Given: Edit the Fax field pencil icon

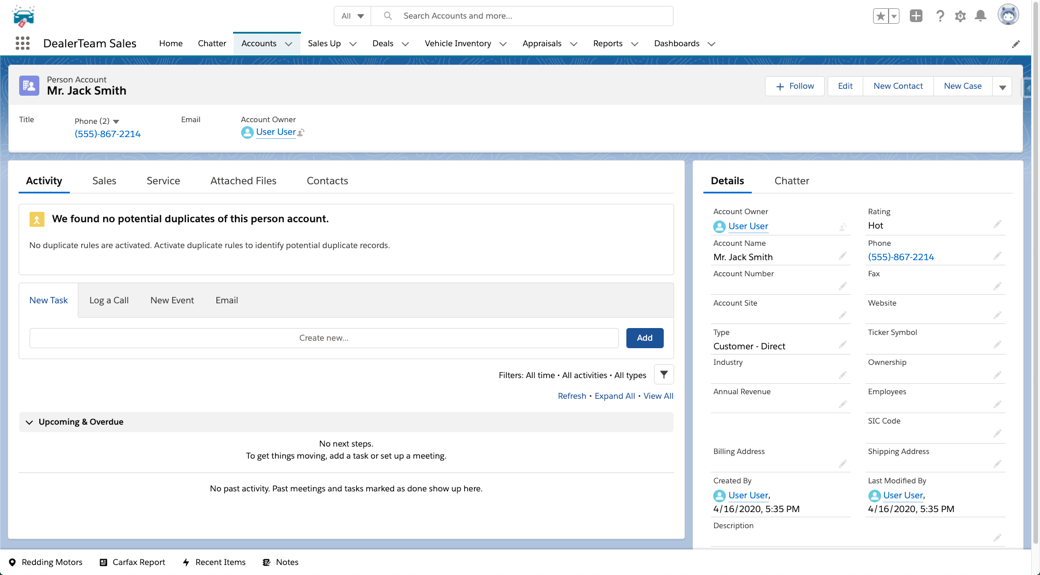Looking at the screenshot, I should pyautogui.click(x=997, y=286).
